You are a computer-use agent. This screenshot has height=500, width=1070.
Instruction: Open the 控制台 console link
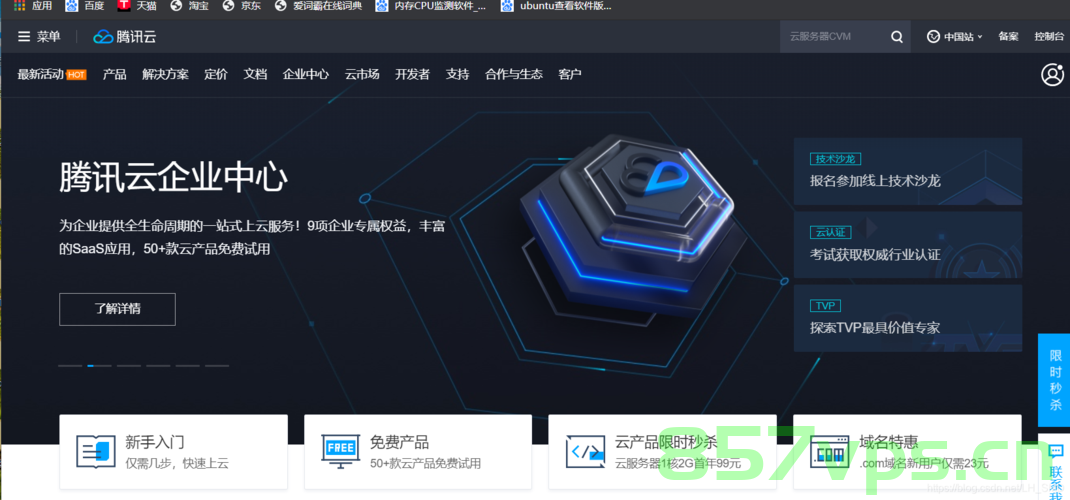coord(1049,37)
